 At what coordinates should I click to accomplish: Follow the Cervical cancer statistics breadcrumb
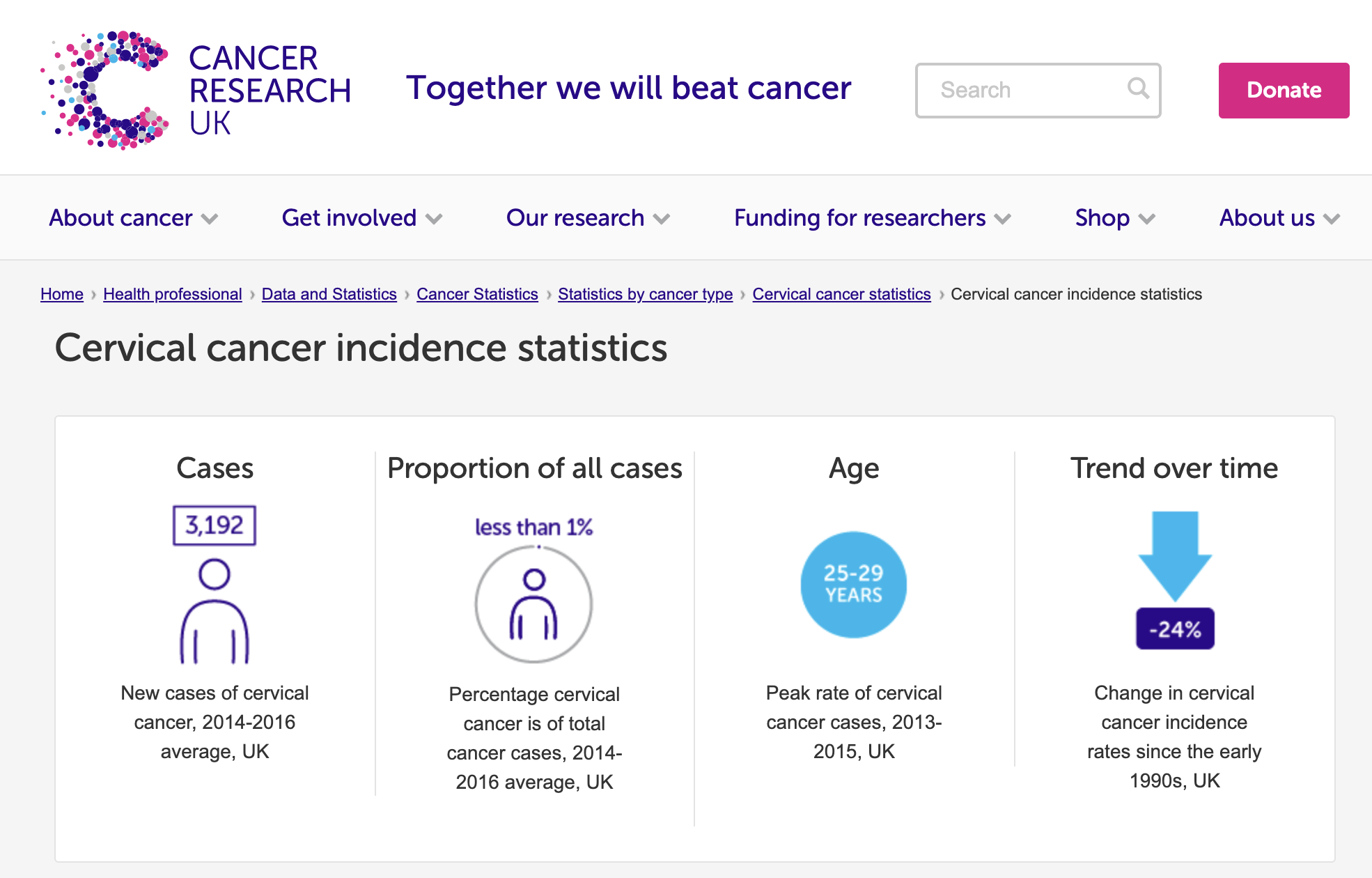[841, 294]
